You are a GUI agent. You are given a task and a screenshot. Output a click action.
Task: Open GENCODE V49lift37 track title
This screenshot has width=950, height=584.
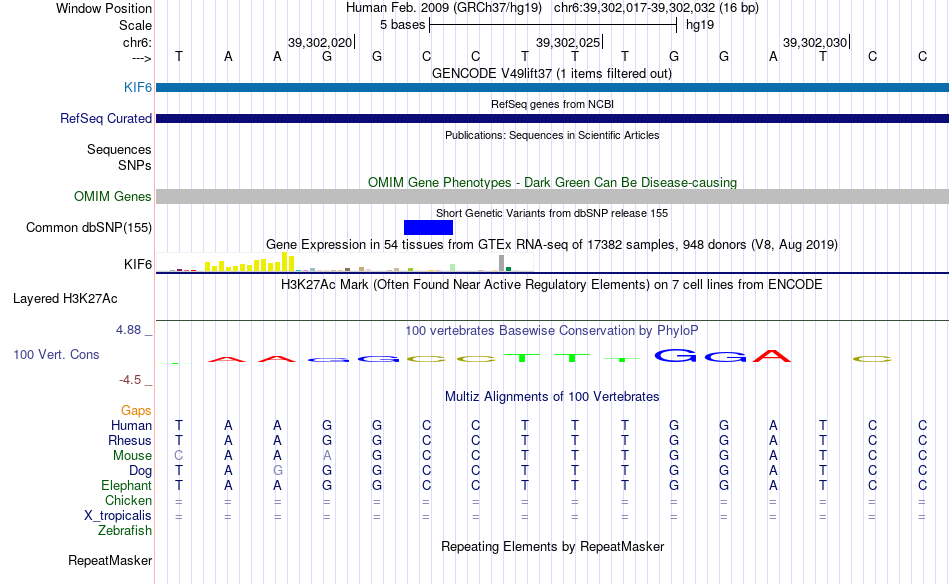coord(552,73)
